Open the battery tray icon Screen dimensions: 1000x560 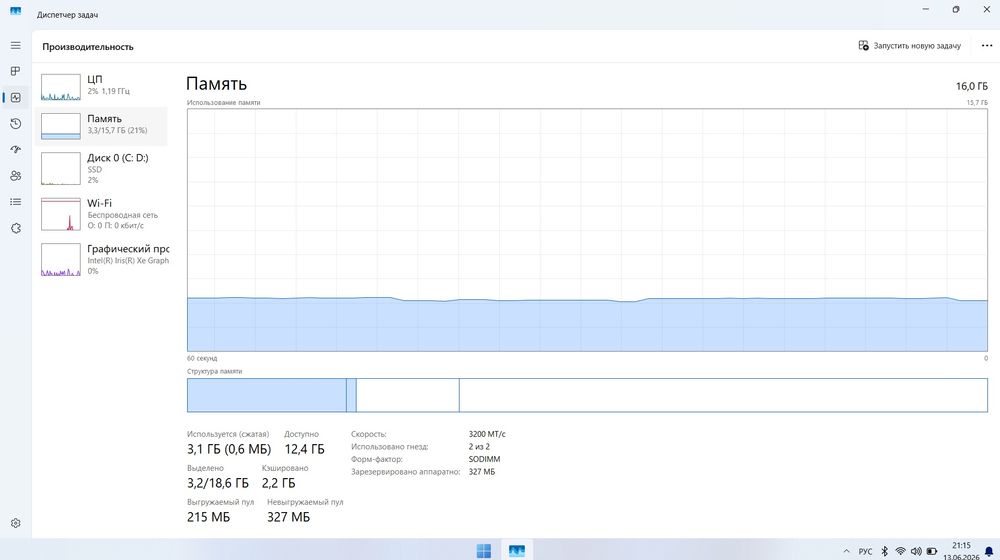click(932, 551)
